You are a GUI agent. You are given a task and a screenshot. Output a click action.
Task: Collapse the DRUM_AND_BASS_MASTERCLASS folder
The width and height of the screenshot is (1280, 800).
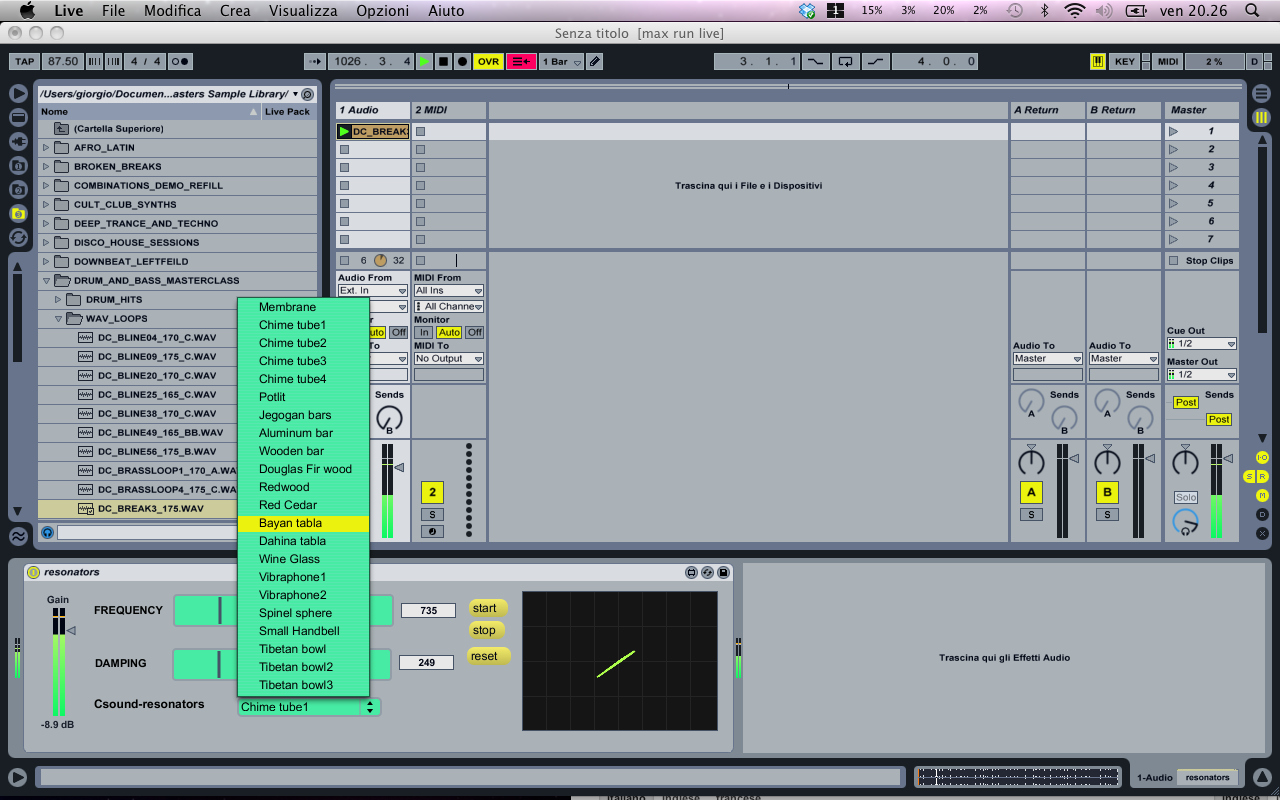click(46, 280)
